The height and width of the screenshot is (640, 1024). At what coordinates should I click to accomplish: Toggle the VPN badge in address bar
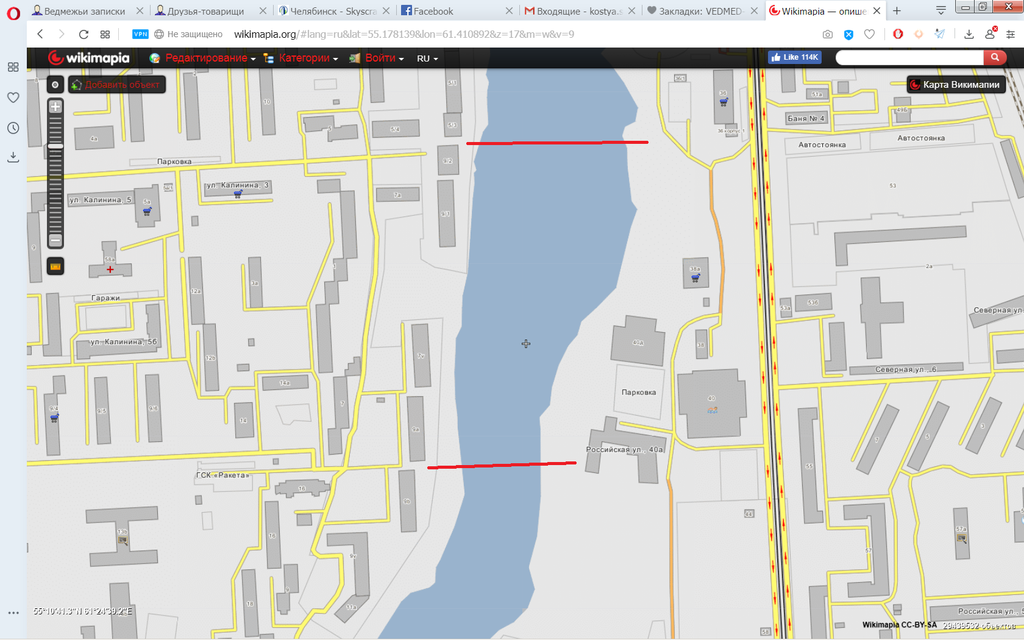click(x=140, y=34)
